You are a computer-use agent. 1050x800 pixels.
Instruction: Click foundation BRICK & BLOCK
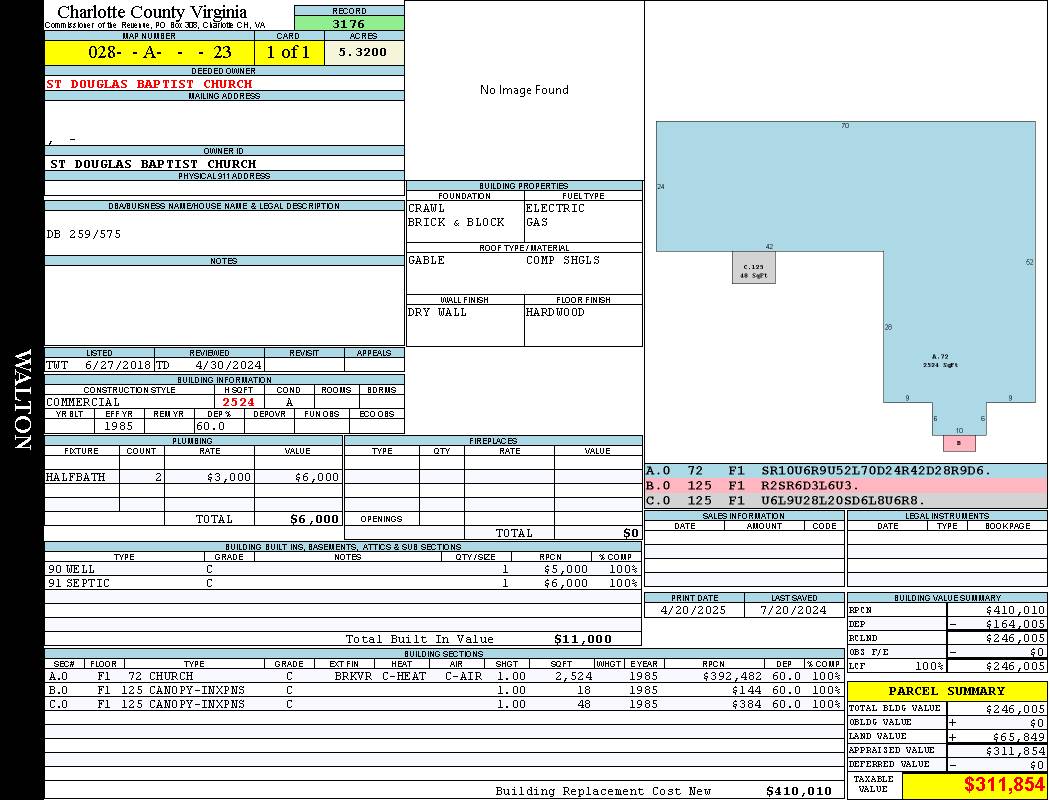pos(456,222)
